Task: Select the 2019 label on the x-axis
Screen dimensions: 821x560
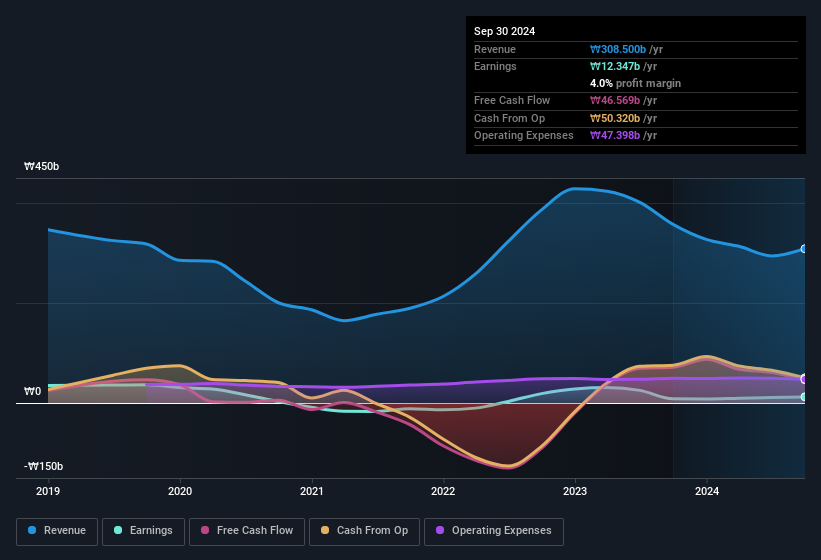Action: click(48, 491)
